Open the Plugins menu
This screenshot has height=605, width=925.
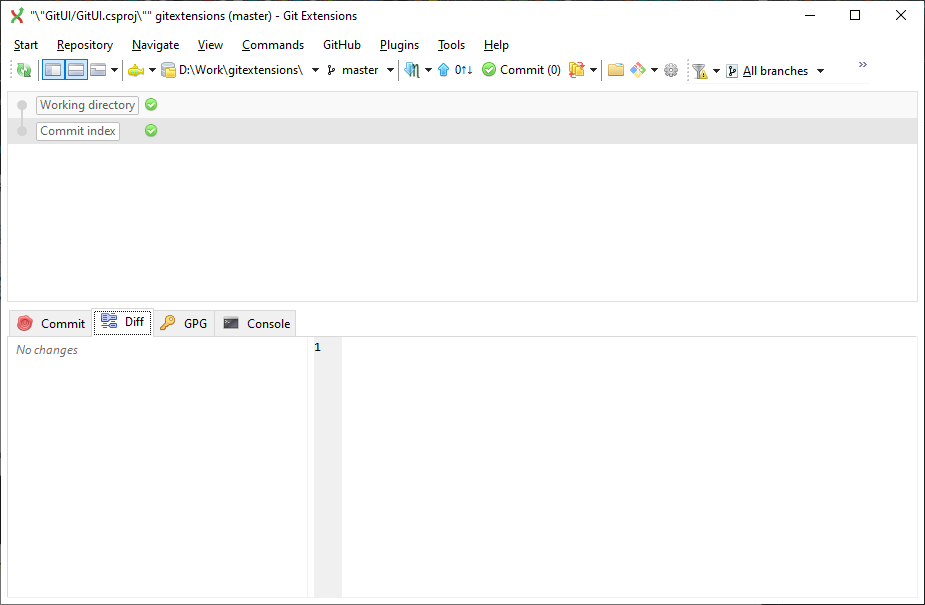pyautogui.click(x=399, y=45)
